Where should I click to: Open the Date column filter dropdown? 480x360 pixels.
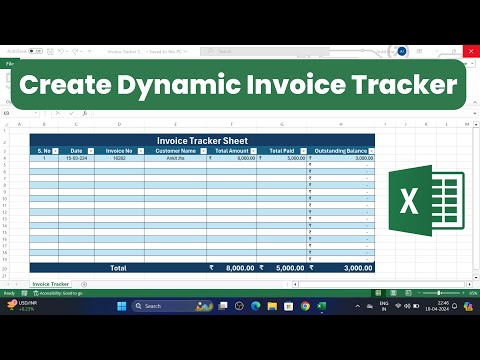[x=91, y=151]
